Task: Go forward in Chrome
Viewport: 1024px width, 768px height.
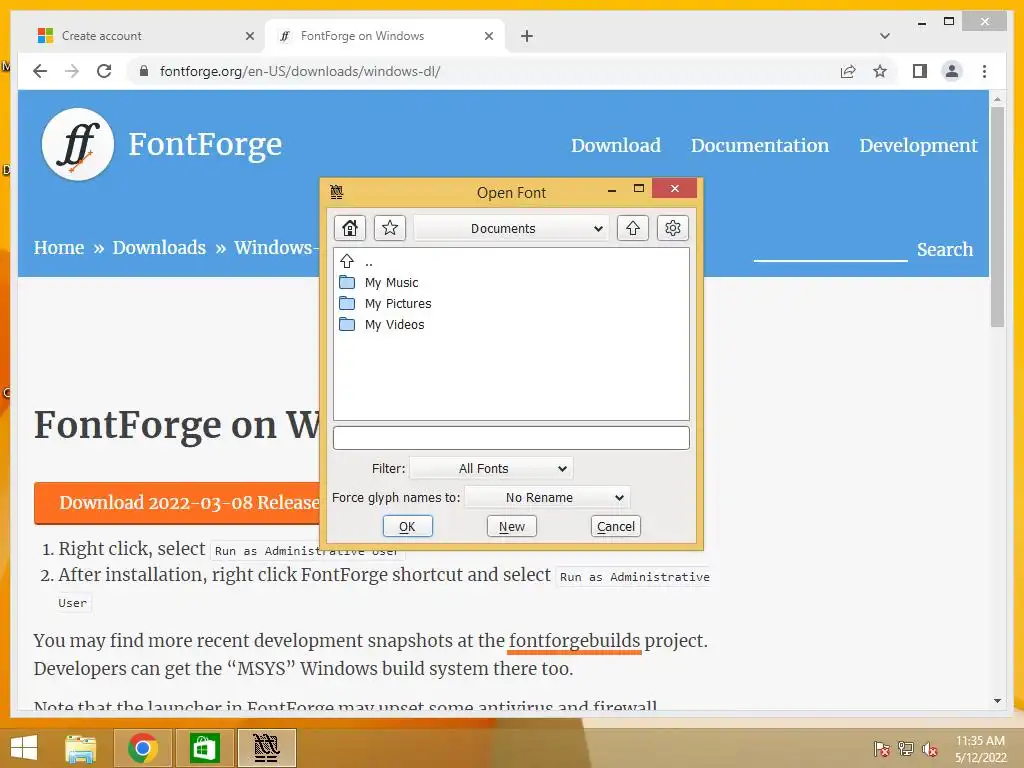Action: coord(72,71)
